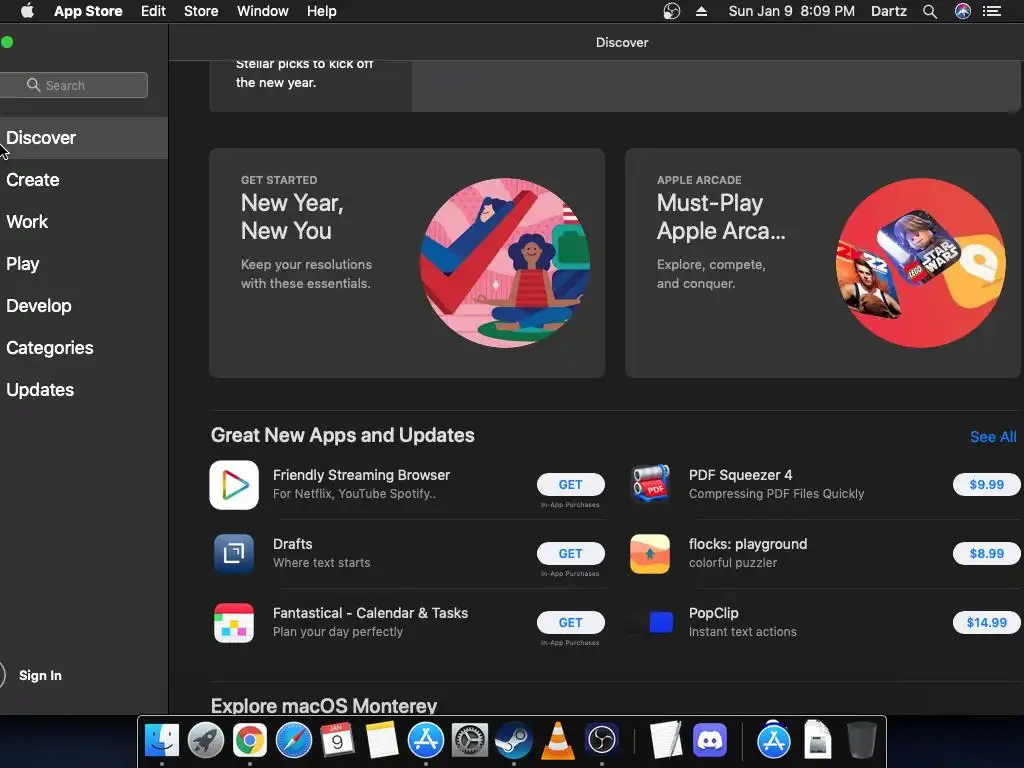This screenshot has height=768, width=1024.
Task: Click the flocks: playground title
Action: 748,544
